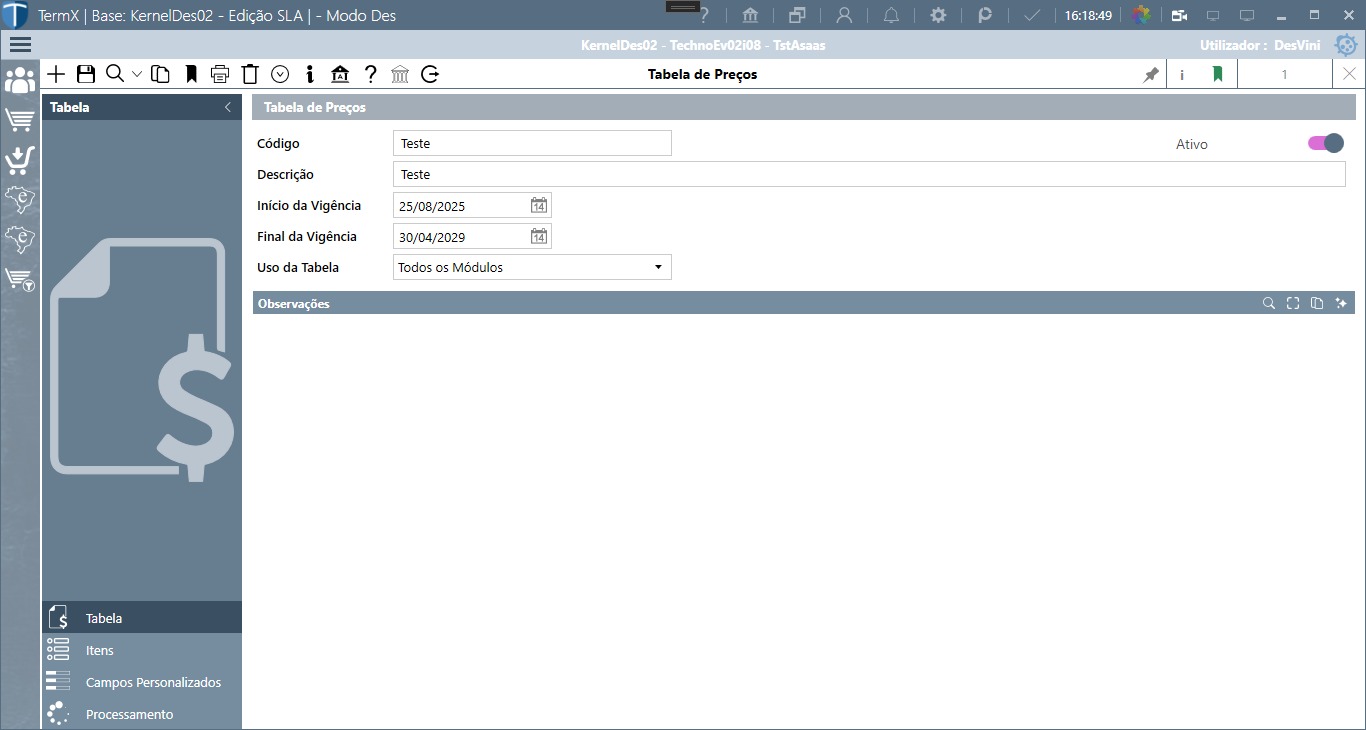Viewport: 1366px width, 730px height.
Task: Click the circled down-arrow toolbar icon
Action: click(280, 74)
